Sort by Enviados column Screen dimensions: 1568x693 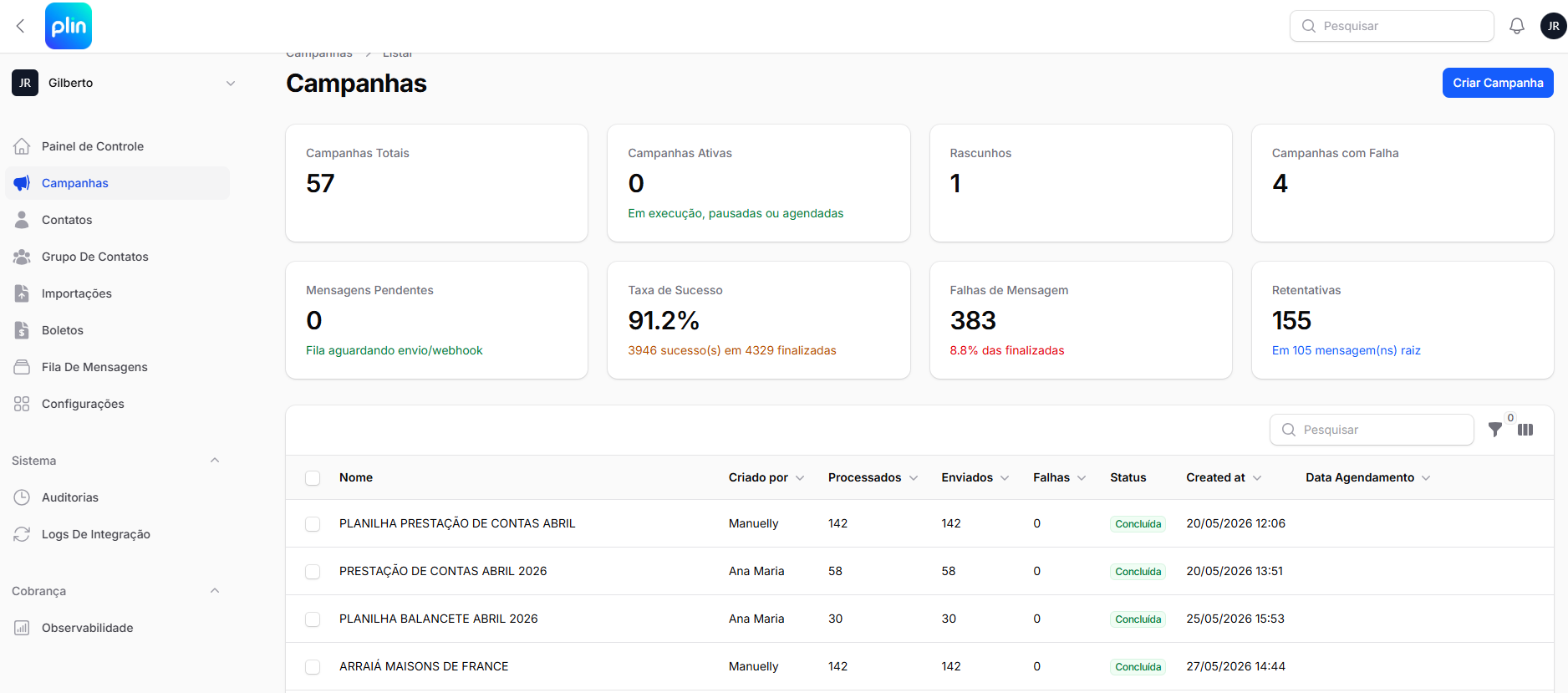pyautogui.click(x=975, y=477)
